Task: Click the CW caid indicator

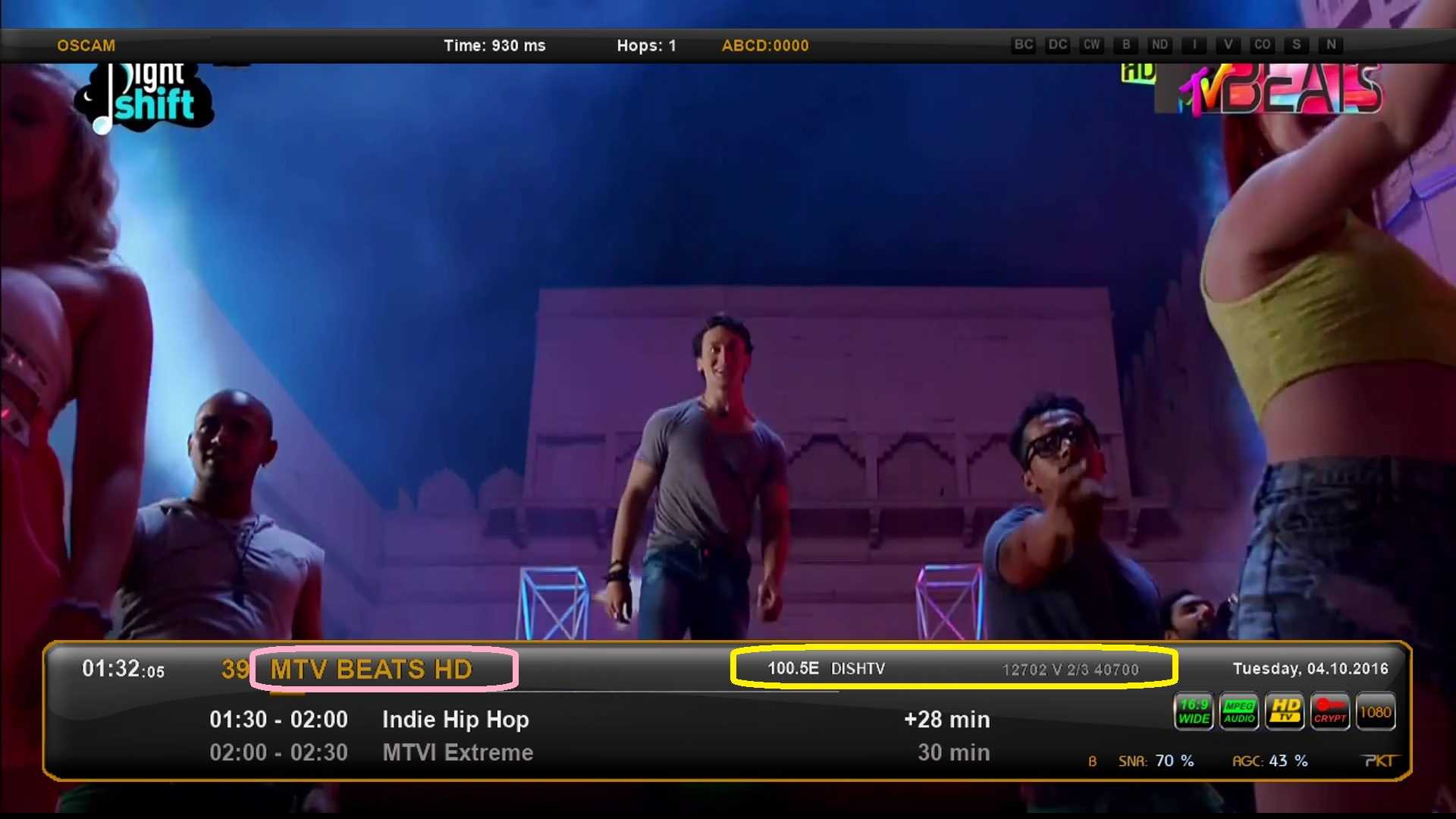Action: click(1092, 45)
